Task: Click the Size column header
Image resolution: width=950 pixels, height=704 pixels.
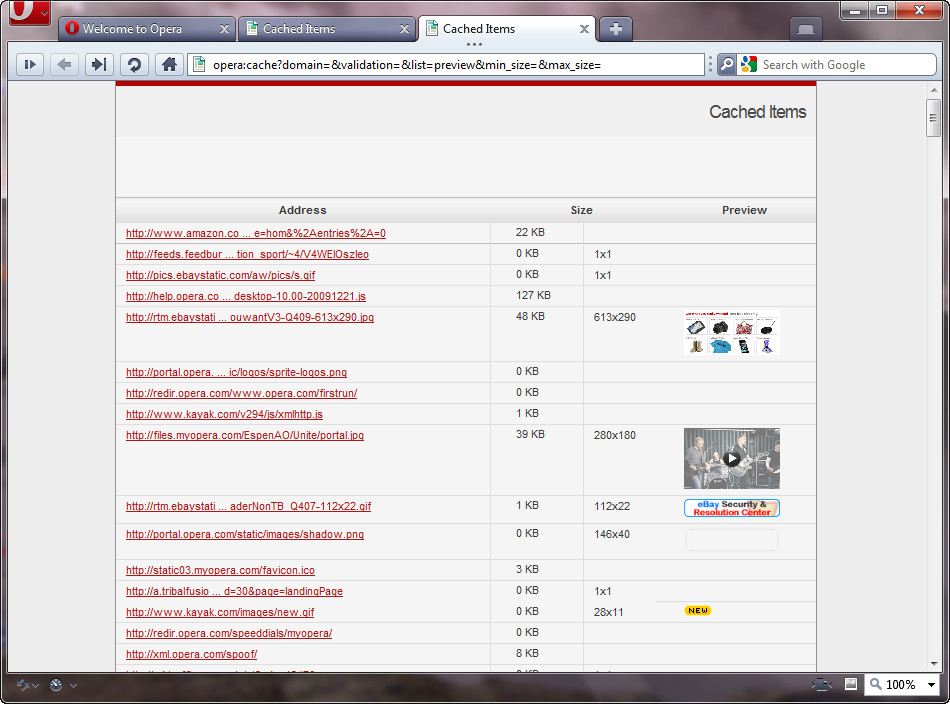Action: point(581,210)
